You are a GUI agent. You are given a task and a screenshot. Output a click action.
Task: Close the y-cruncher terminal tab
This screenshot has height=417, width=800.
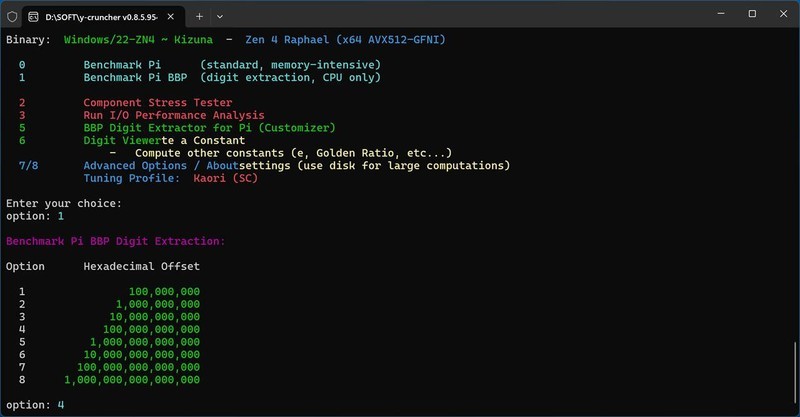tap(170, 17)
